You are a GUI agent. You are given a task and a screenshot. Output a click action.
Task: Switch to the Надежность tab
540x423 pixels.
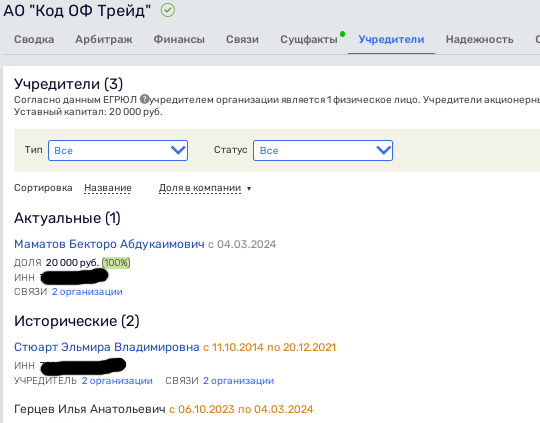pos(479,39)
